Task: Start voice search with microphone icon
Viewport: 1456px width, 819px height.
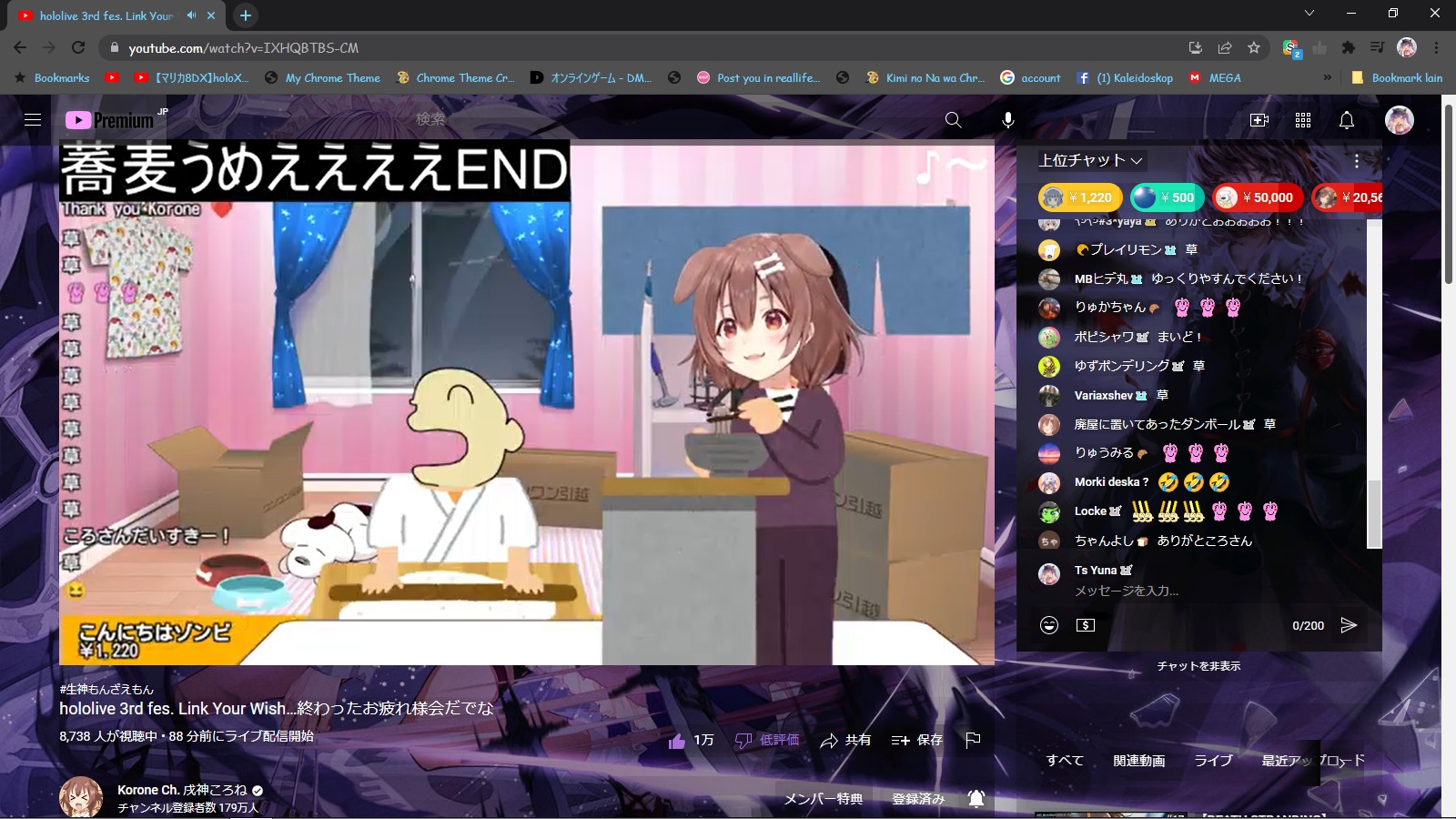Action: [x=1008, y=120]
